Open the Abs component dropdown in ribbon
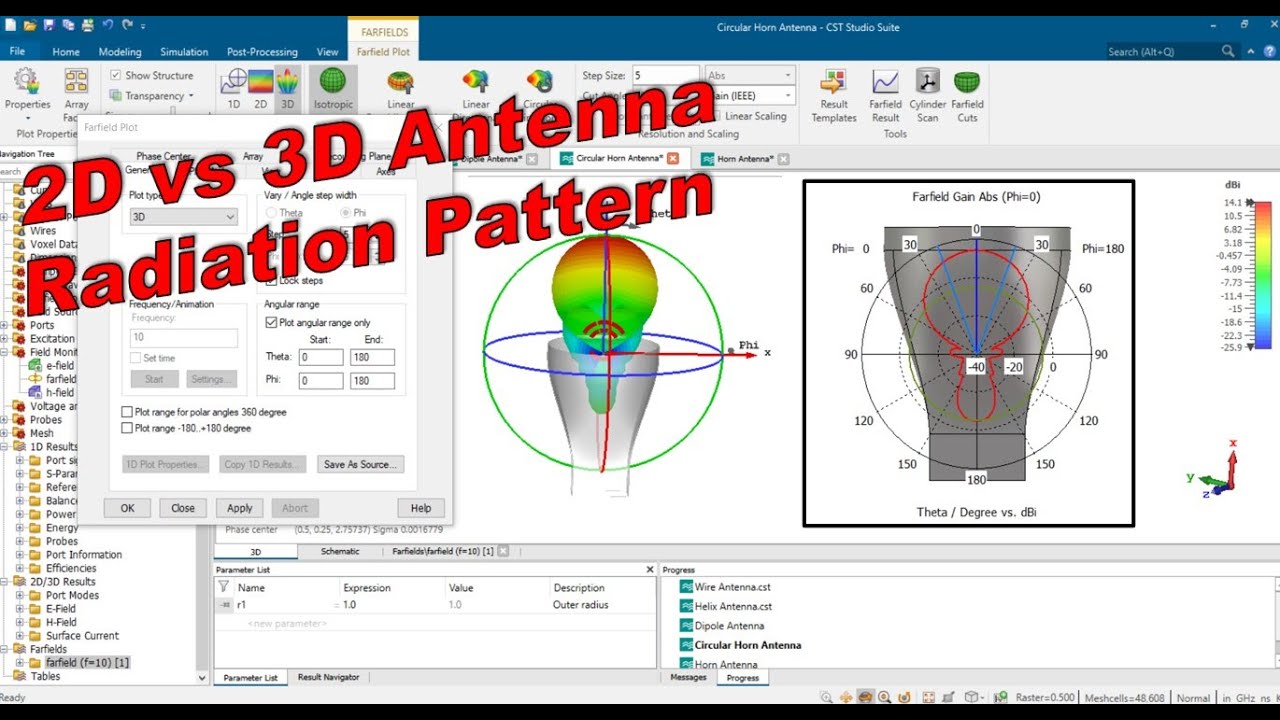Viewport: 1280px width, 720px height. click(750, 76)
